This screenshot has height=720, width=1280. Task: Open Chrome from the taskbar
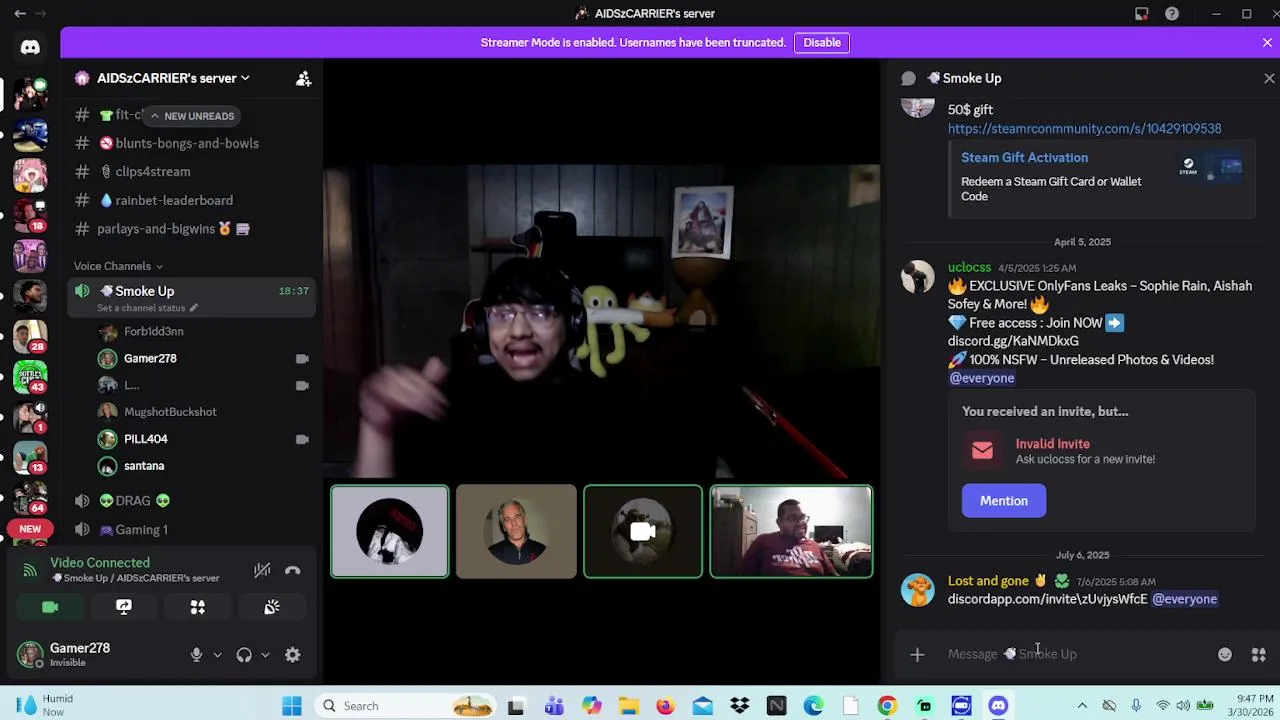click(887, 706)
